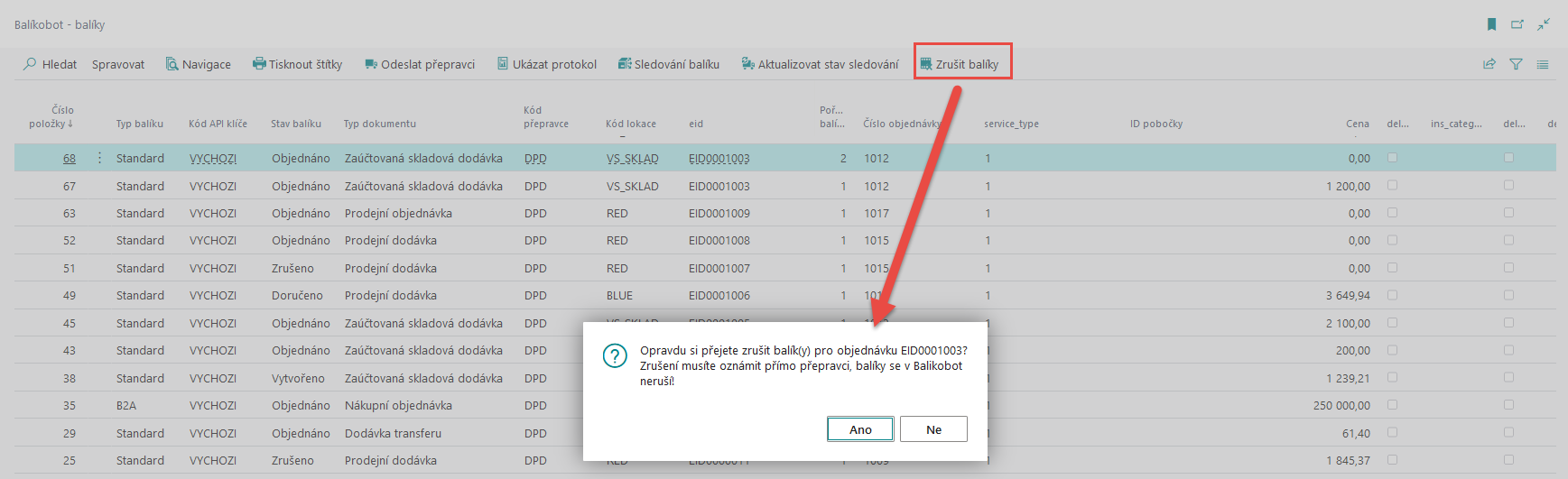This screenshot has width=1568, height=479.
Task: Click the Hledat search magnifier icon
Action: click(x=30, y=64)
